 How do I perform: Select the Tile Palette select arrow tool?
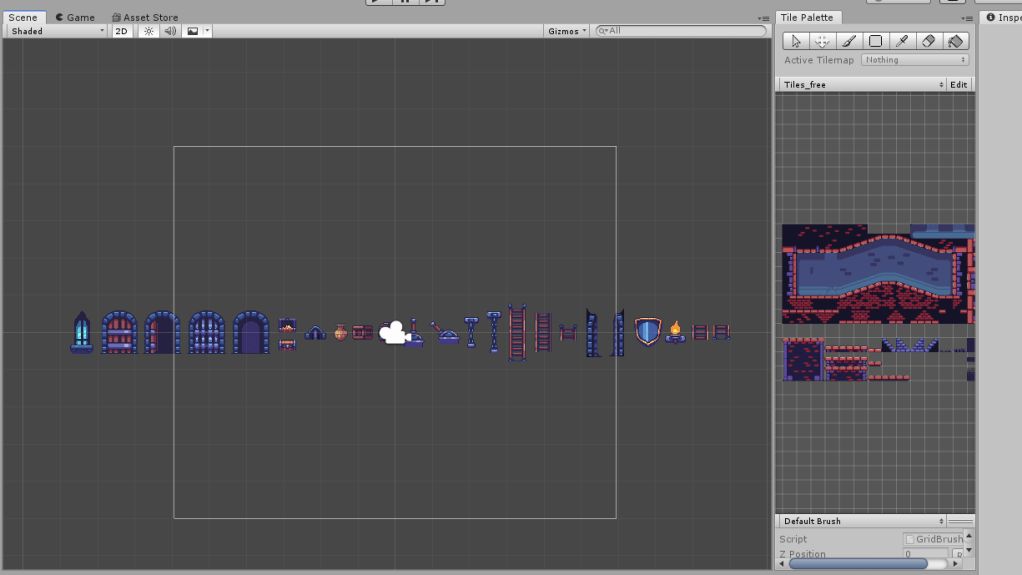click(x=796, y=41)
